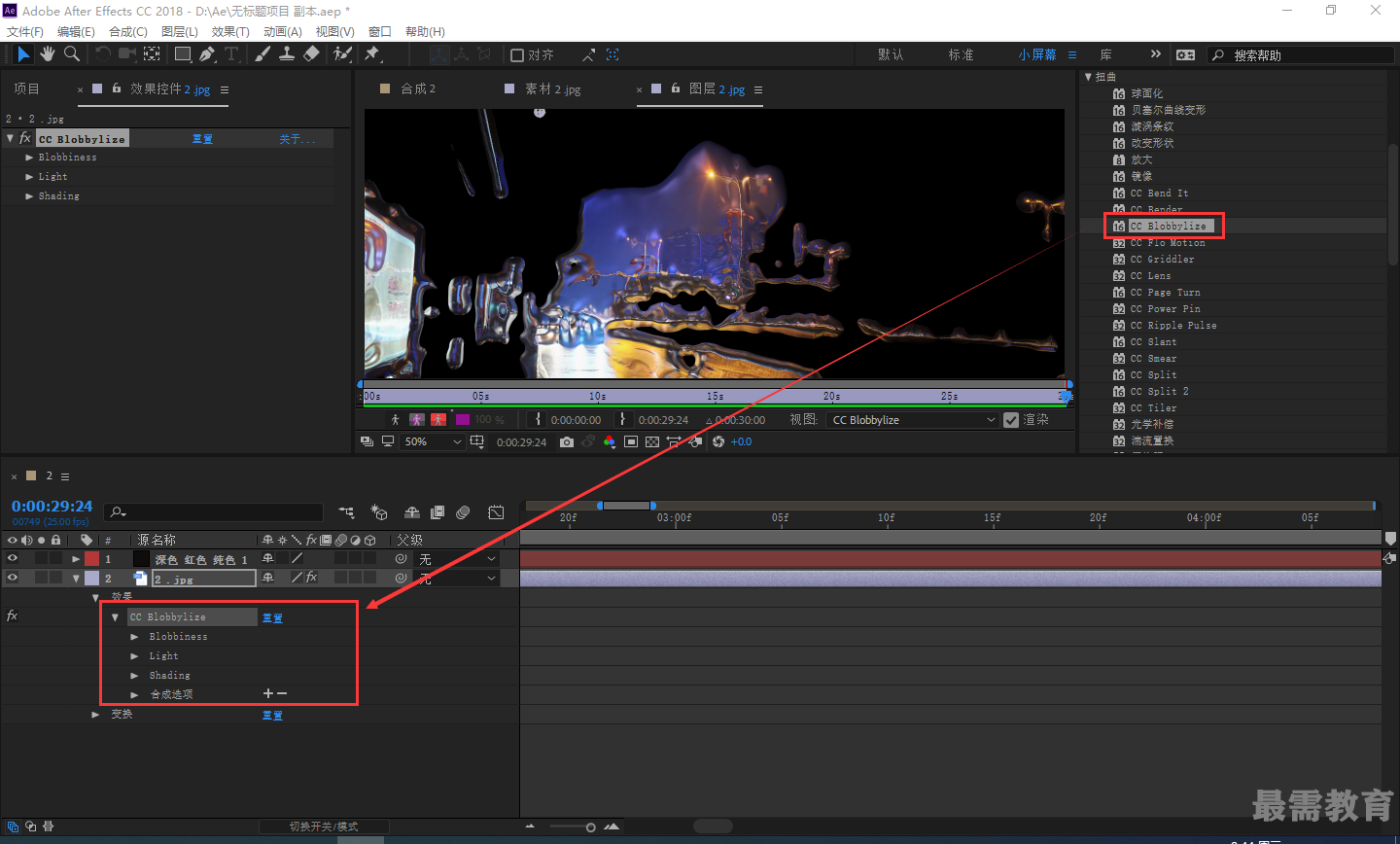Select the Roto Brush tool

pos(342,54)
